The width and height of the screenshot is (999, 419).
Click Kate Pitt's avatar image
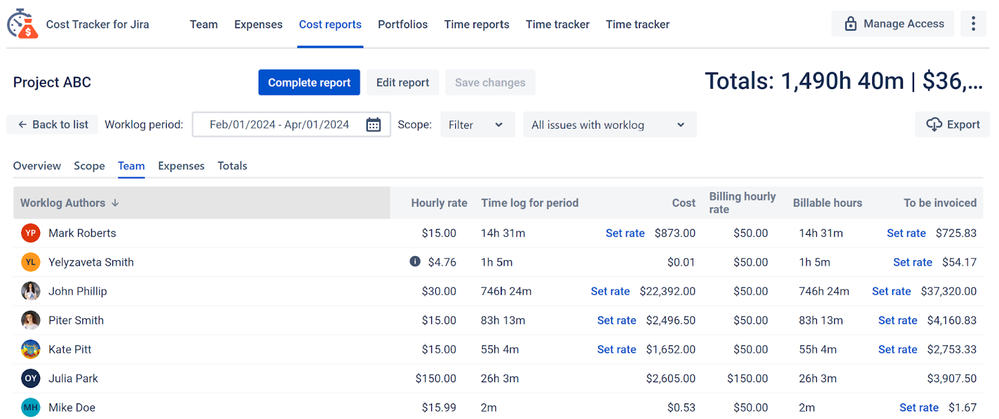pos(31,350)
